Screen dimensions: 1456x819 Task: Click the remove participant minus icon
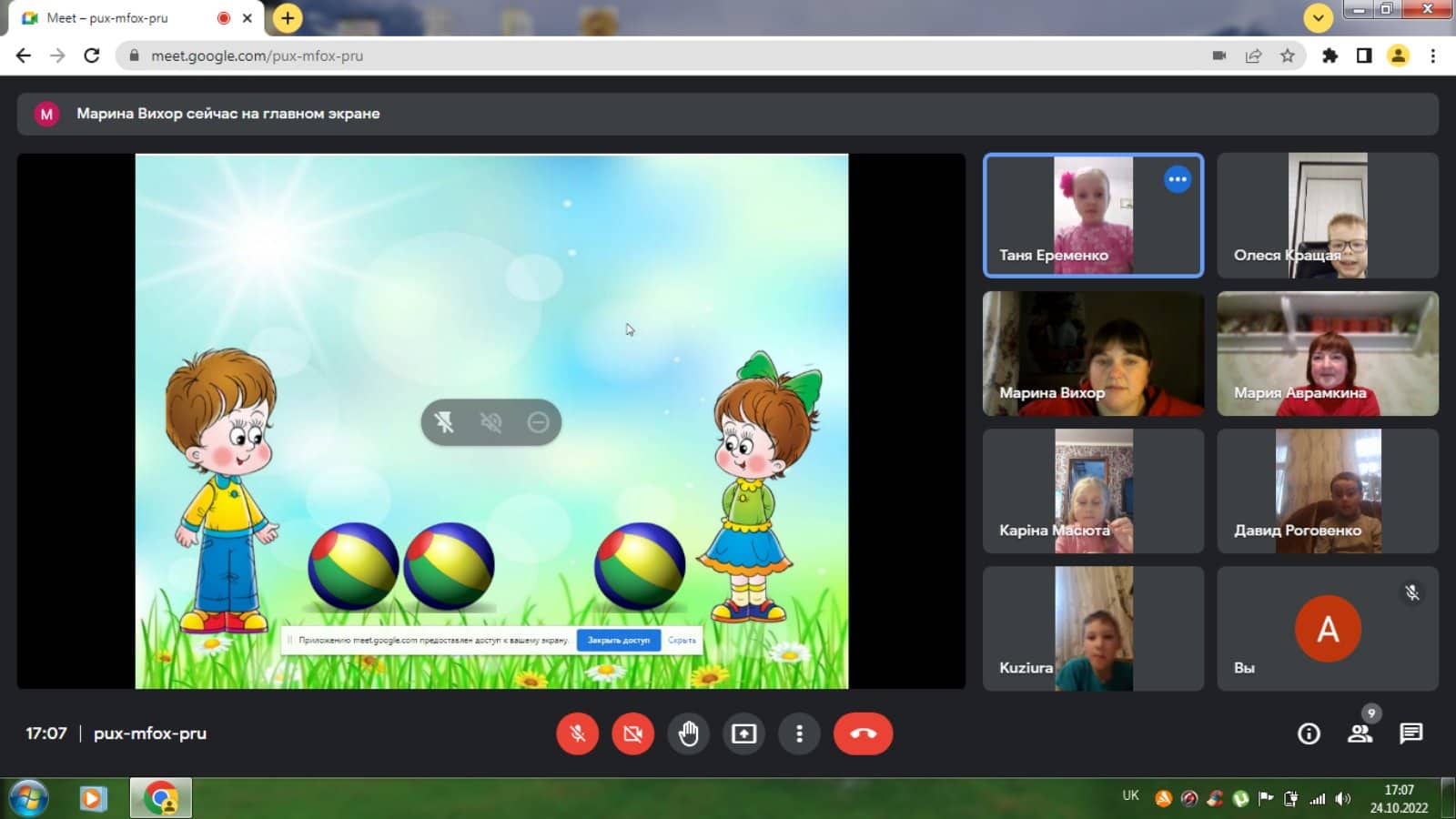[x=538, y=422]
